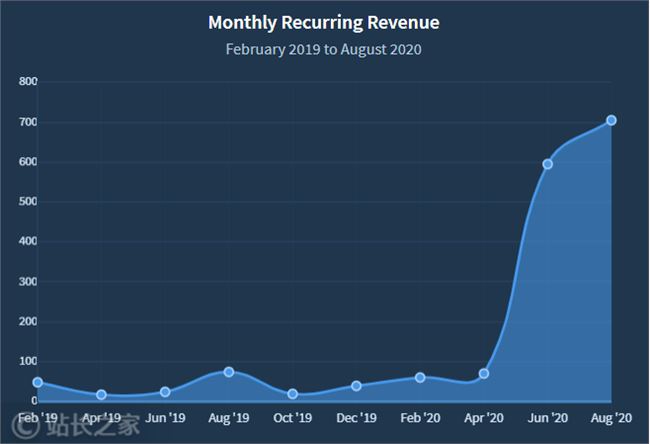Screen dimensions: 650x444
Task: Select the Feb '20 data point
Action: [420, 378]
